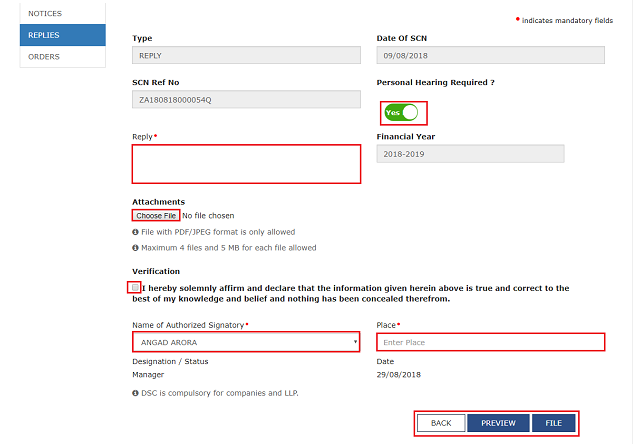Click the PREVIEW button
Viewport: 633px width, 444px height.
[x=498, y=423]
